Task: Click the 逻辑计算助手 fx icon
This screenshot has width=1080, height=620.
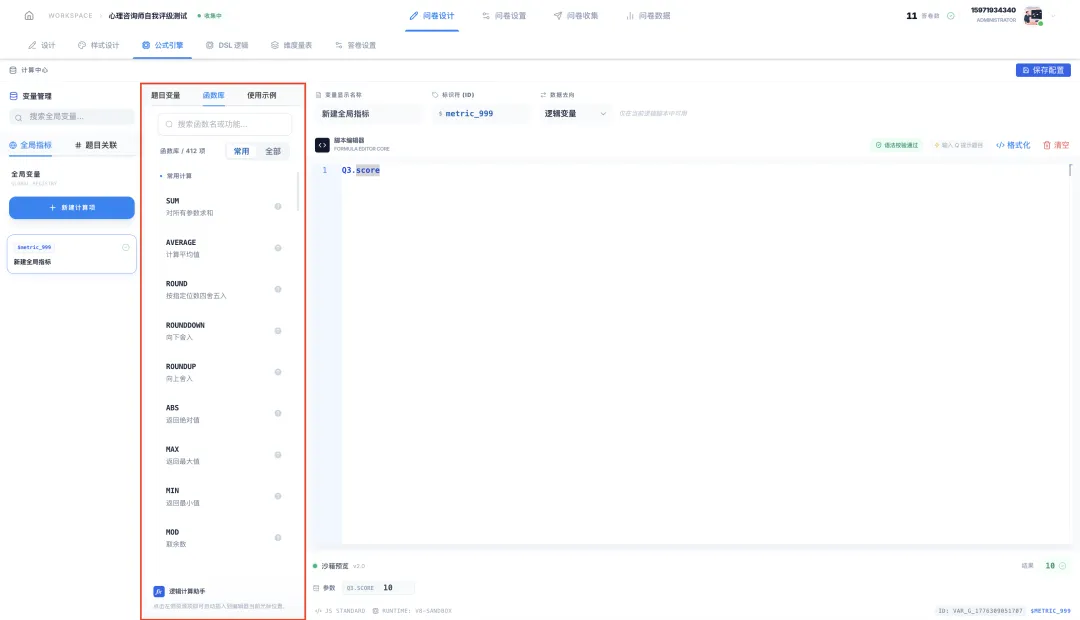Action: 158,591
